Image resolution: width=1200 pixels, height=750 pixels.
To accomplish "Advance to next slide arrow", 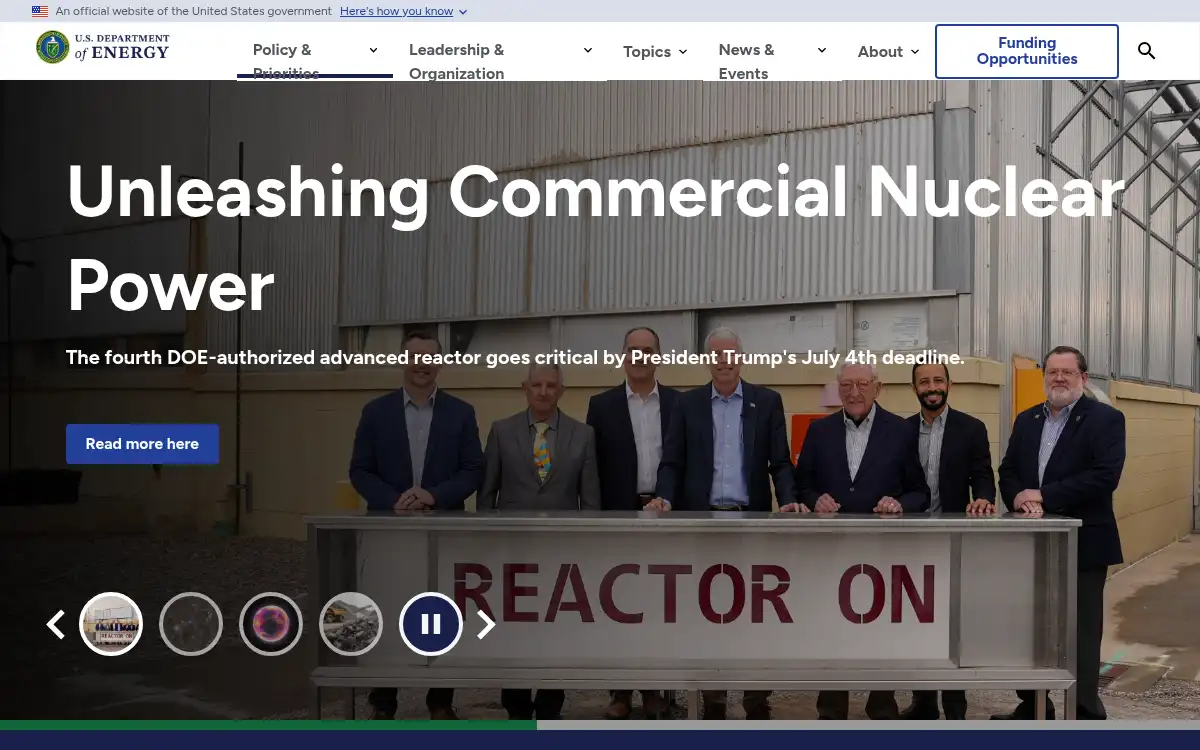I will pyautogui.click(x=486, y=624).
